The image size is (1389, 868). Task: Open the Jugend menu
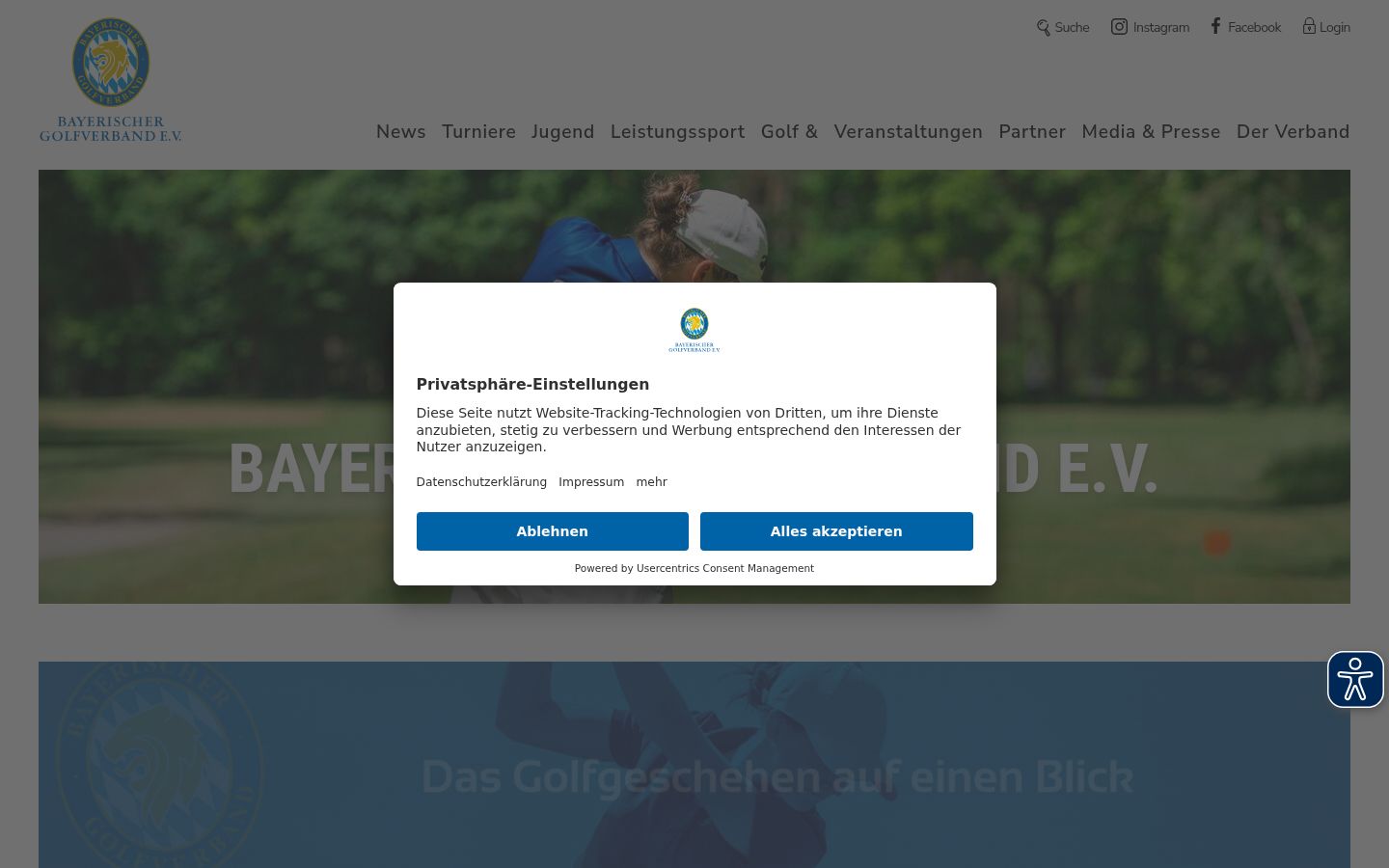coord(562,132)
